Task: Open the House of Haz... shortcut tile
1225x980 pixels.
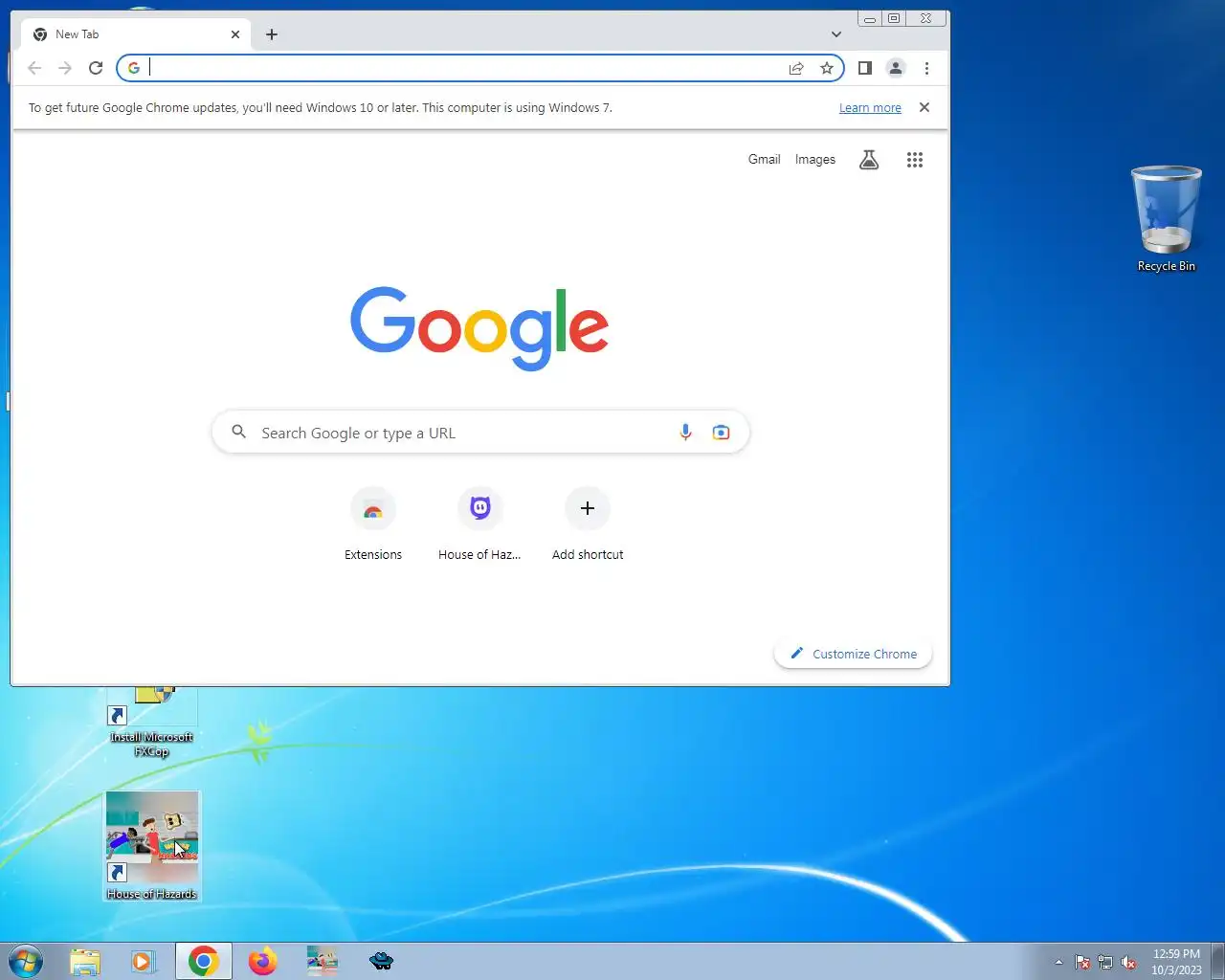Action: [x=480, y=524]
